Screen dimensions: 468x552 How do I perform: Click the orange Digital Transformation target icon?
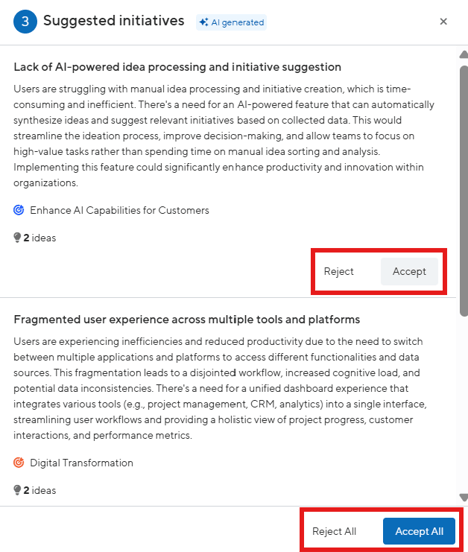(19, 462)
